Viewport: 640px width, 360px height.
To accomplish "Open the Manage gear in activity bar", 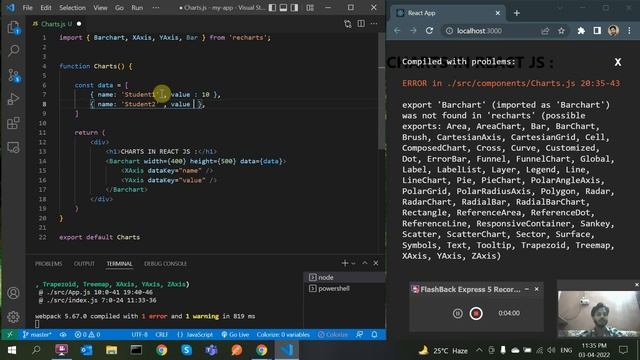I will point(13,317).
